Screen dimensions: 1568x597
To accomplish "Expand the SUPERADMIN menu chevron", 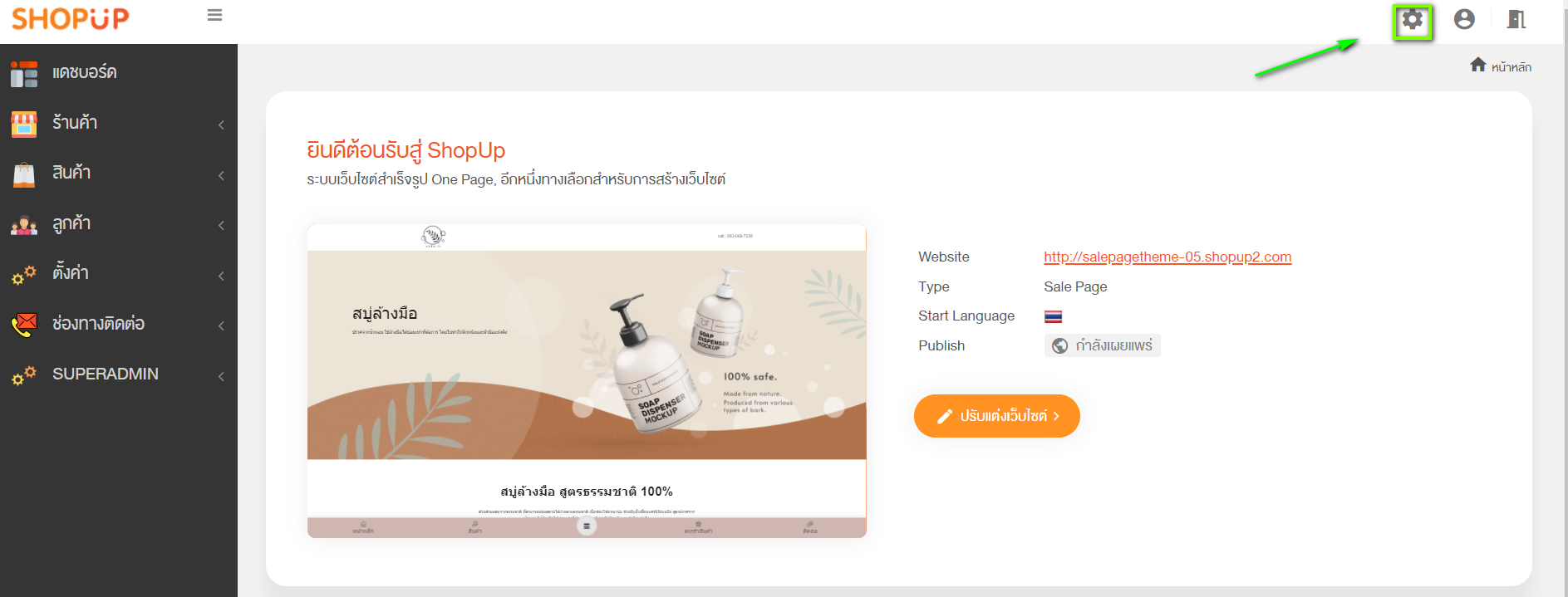I will coord(221,376).
